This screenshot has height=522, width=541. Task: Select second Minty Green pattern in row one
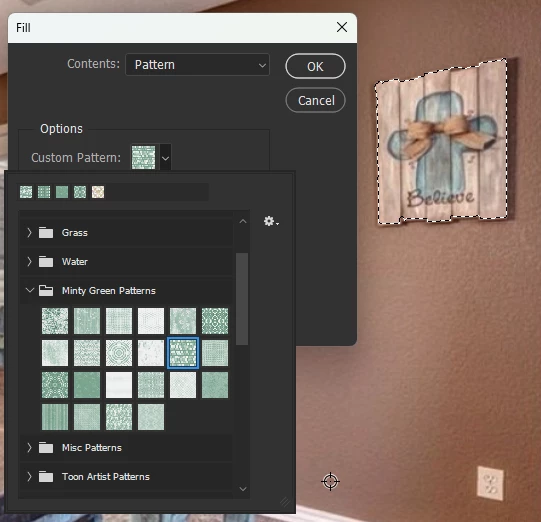click(x=87, y=321)
